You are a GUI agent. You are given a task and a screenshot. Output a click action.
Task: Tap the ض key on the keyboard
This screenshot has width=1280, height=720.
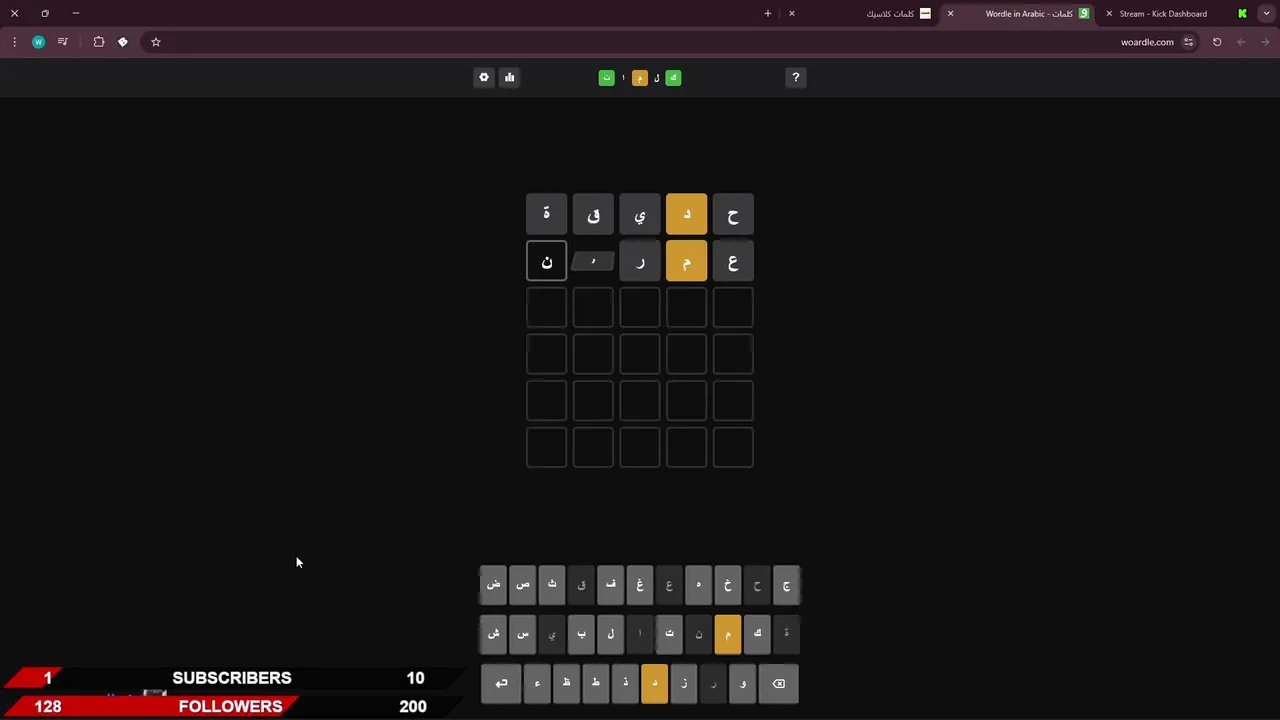pos(493,585)
